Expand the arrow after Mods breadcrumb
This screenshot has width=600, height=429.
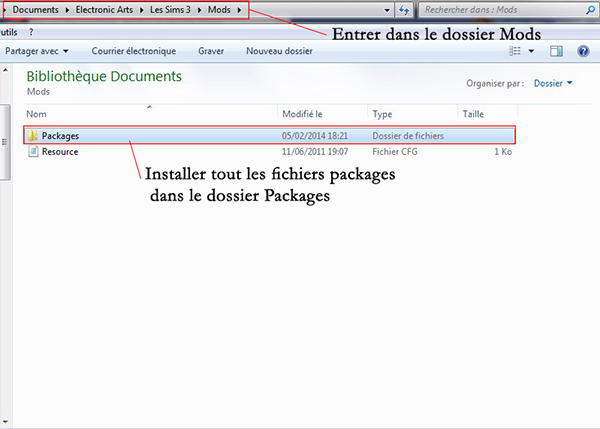pos(239,10)
